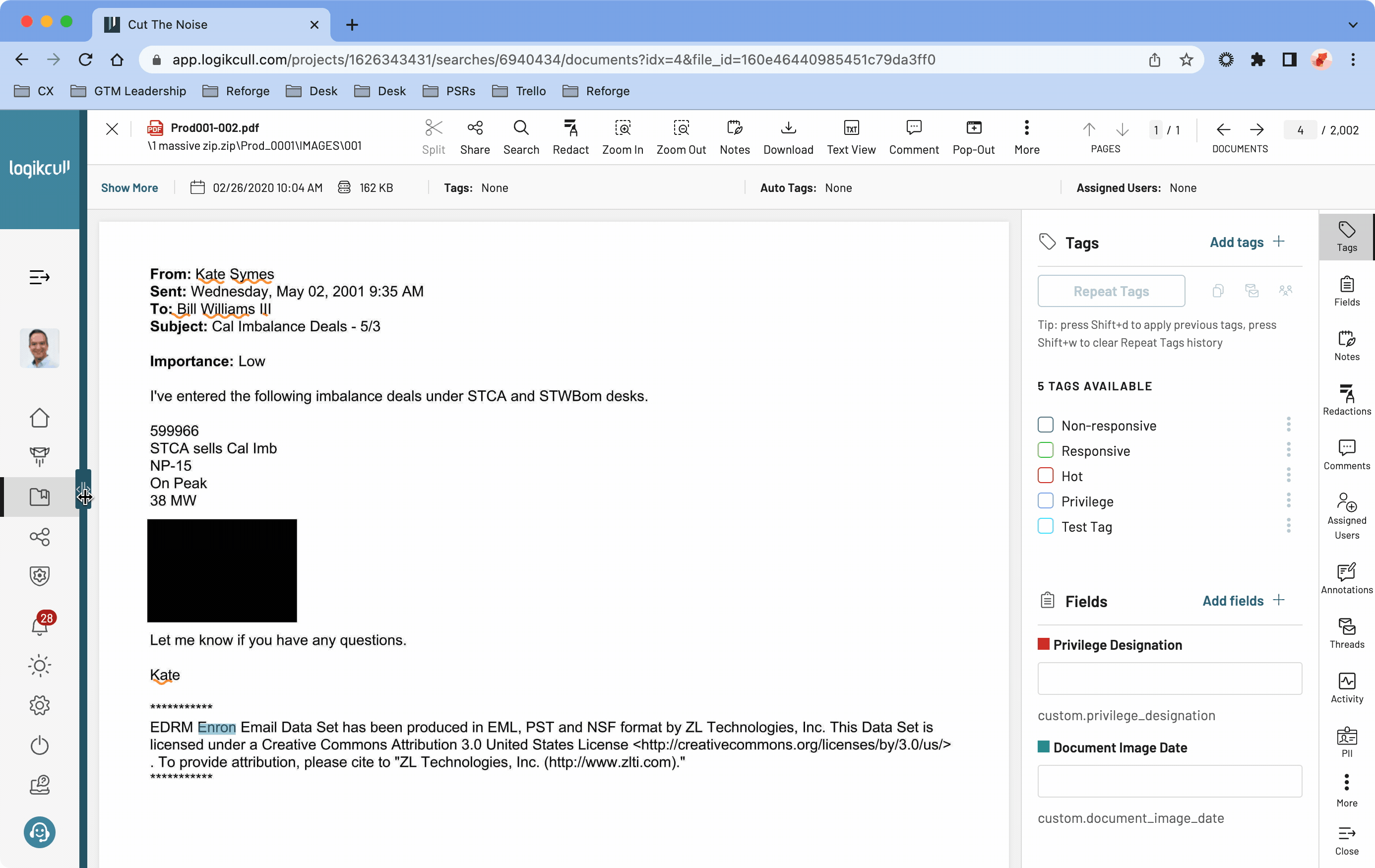Screen dimensions: 1375x868
Task: Open the share network icon in left sidebar
Action: (x=39, y=537)
